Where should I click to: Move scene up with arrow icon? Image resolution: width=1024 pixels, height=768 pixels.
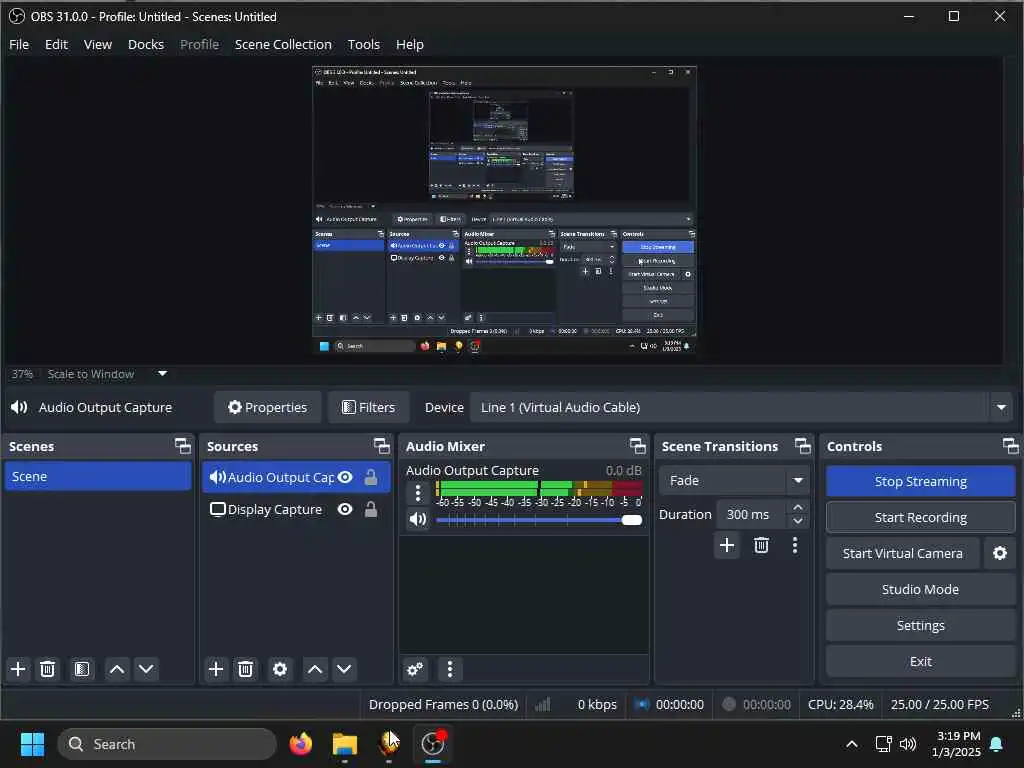click(x=117, y=669)
